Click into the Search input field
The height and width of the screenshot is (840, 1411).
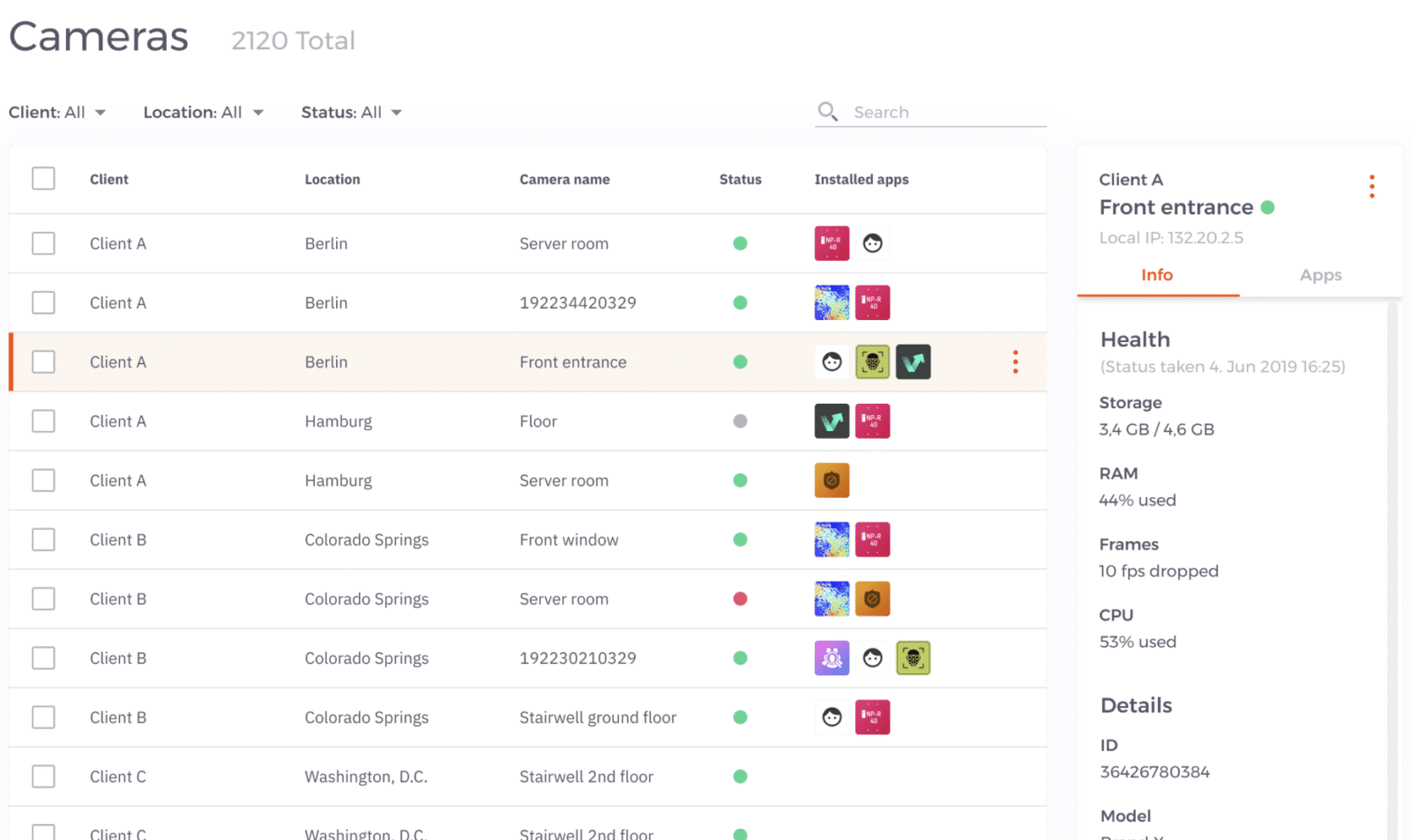click(x=944, y=113)
